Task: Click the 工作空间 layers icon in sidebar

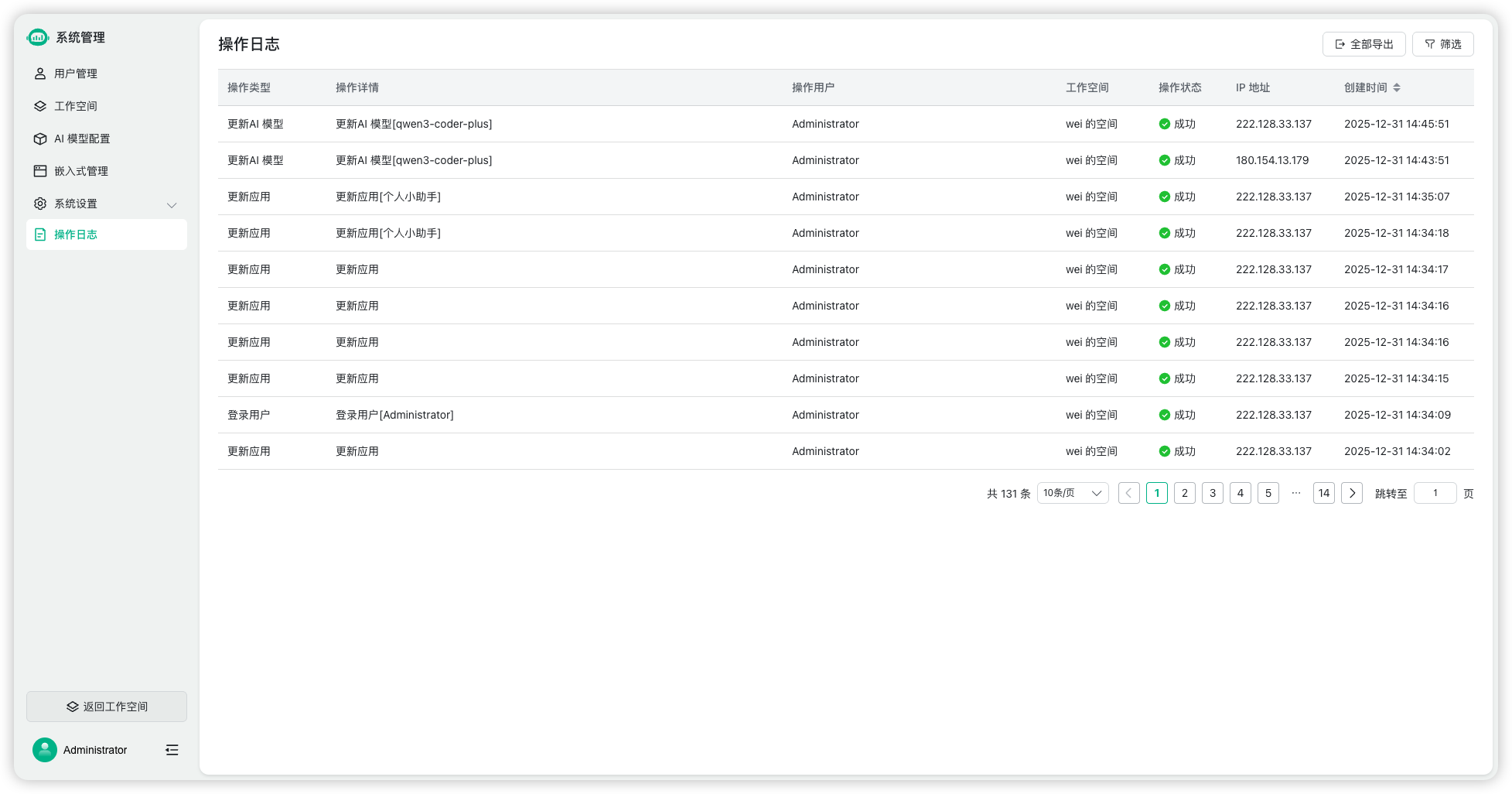Action: tap(40, 106)
